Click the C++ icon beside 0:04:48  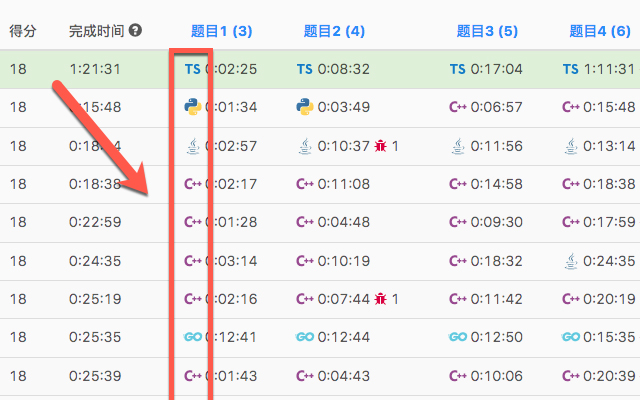[x=305, y=222]
